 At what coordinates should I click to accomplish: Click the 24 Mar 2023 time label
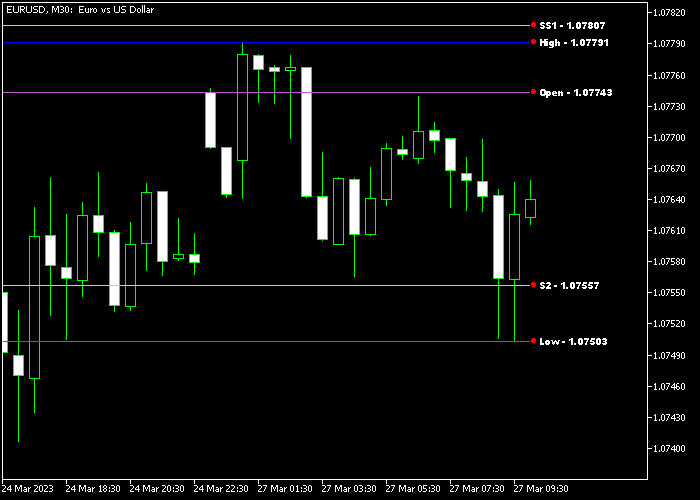(28, 488)
